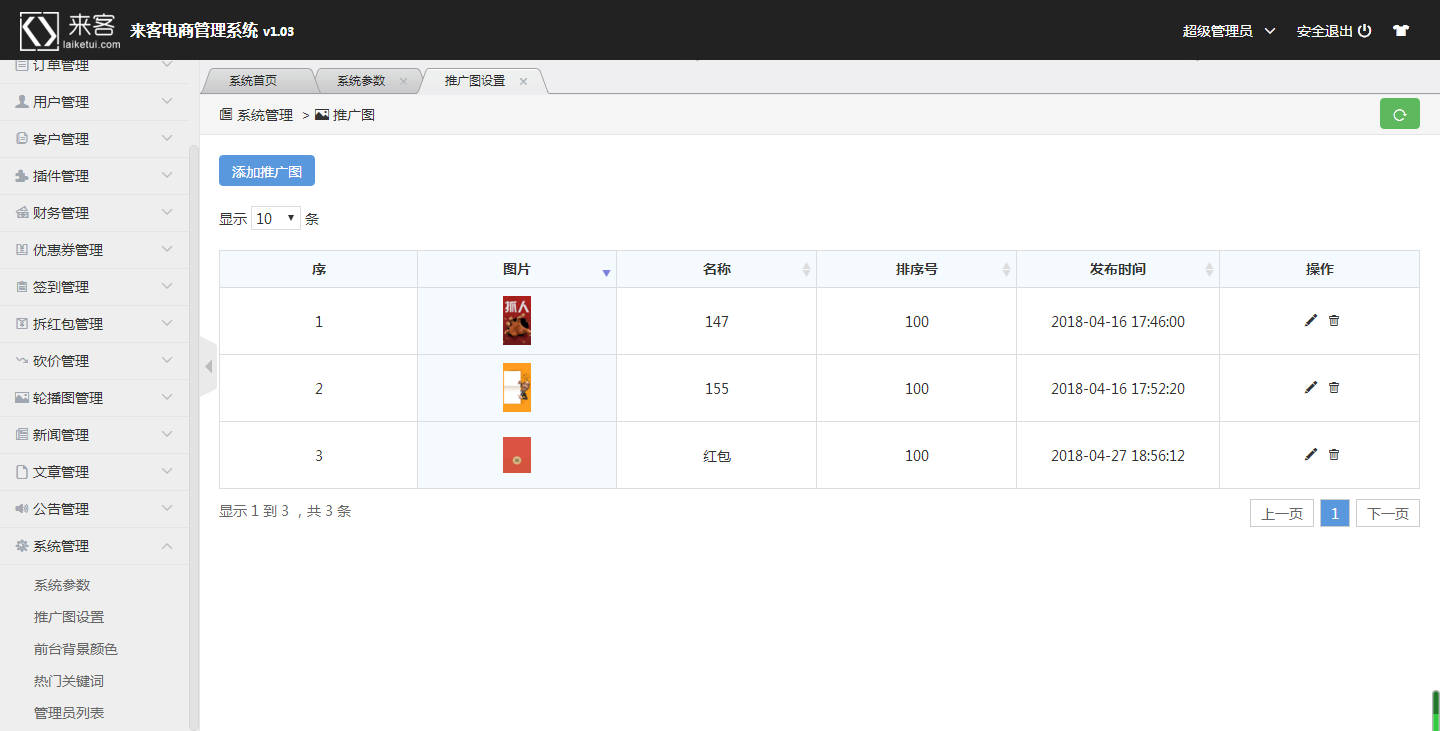This screenshot has width=1440, height=731.
Task: Expand the 新闻管理 menu
Action: point(94,435)
